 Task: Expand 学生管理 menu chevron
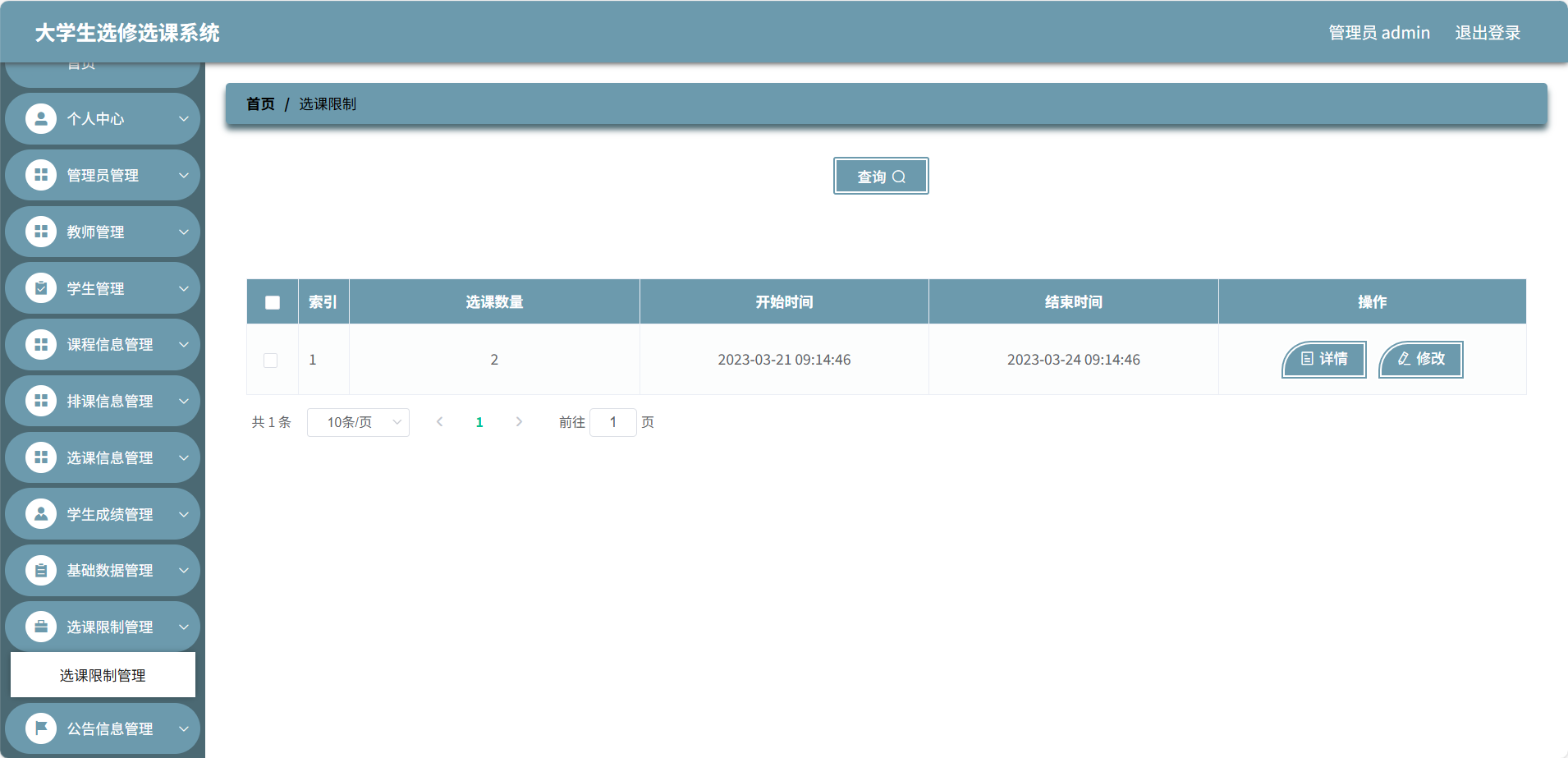coord(184,288)
